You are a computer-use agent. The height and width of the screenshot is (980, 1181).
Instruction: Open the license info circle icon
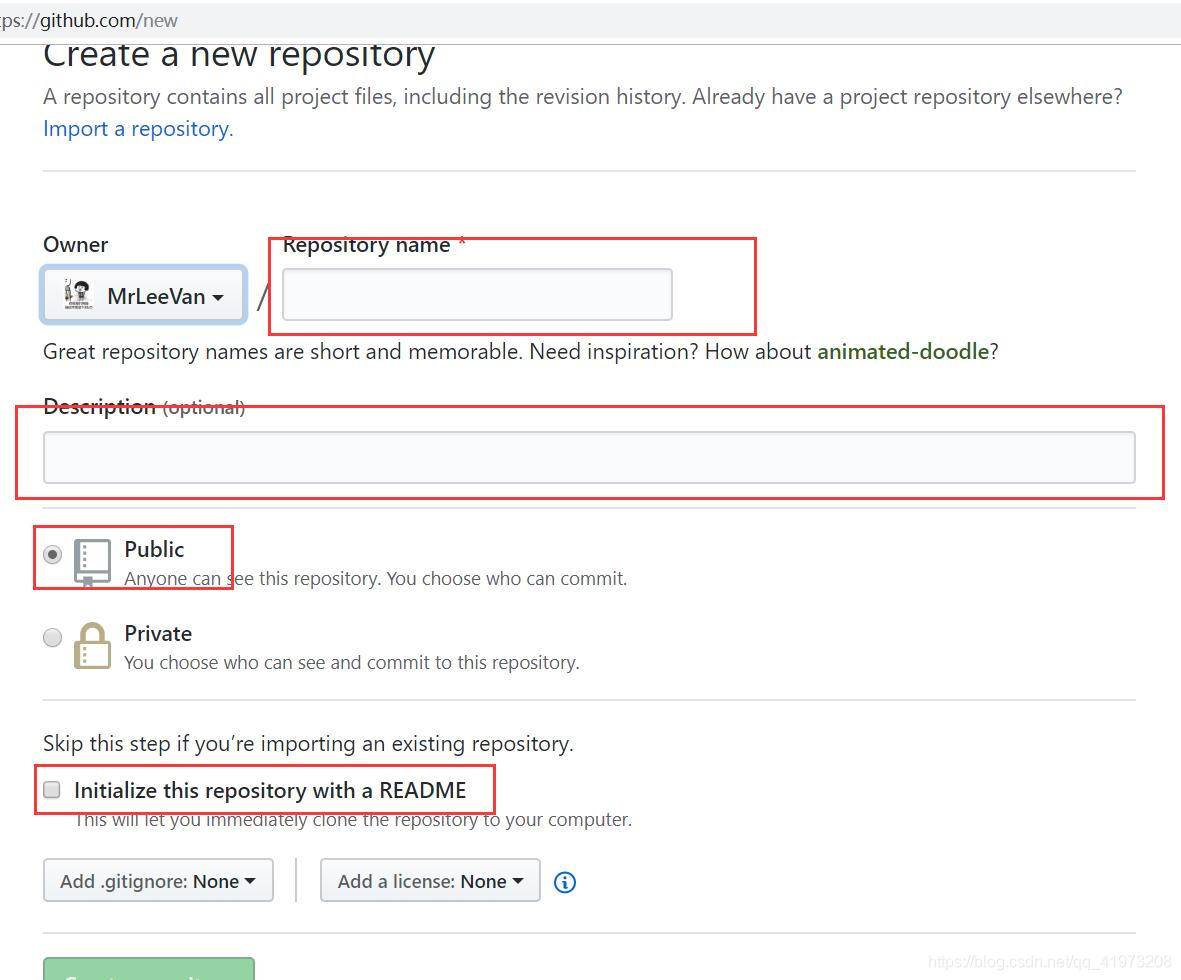tap(565, 882)
